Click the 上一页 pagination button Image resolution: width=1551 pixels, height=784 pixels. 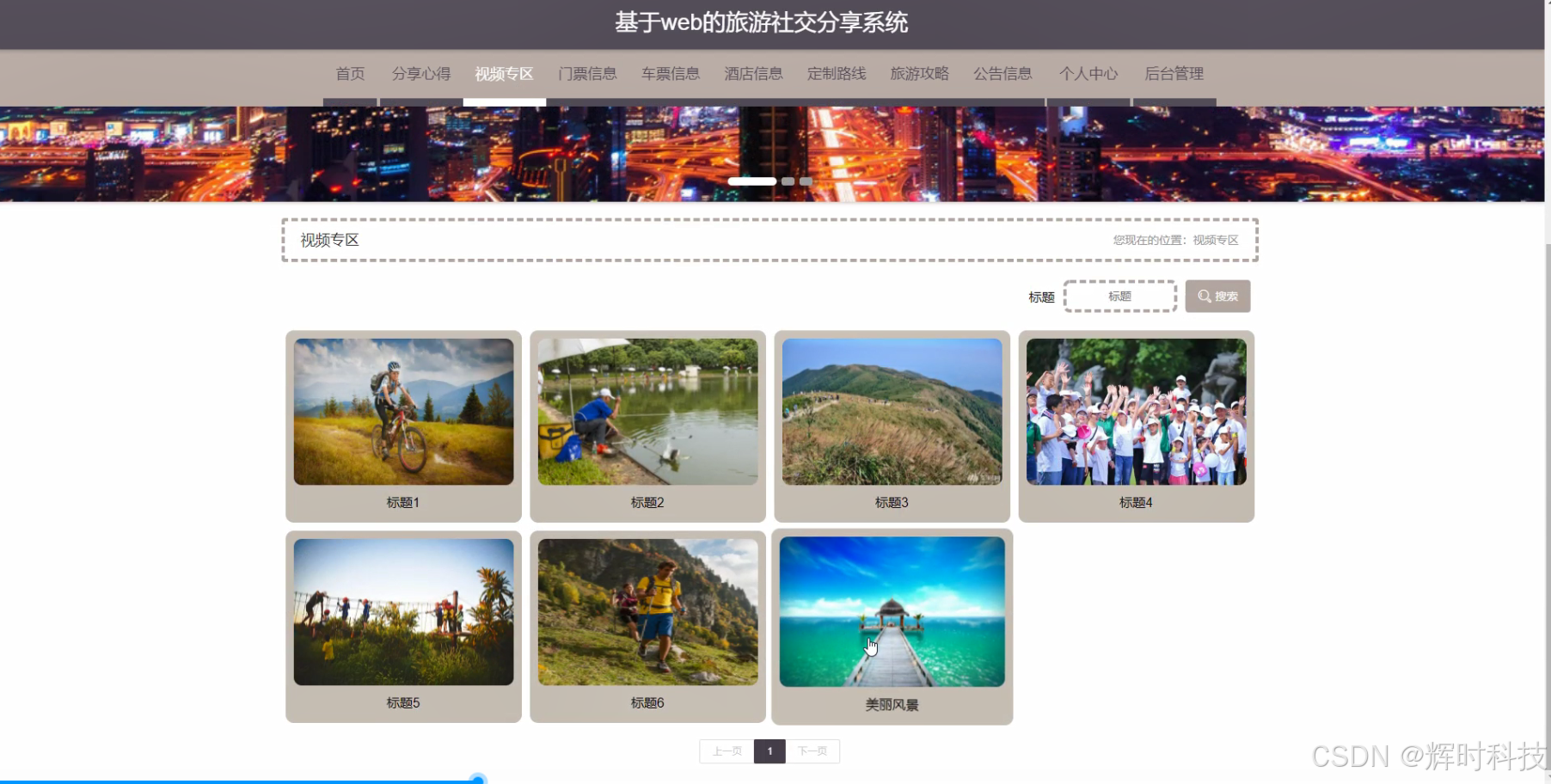[x=726, y=750]
